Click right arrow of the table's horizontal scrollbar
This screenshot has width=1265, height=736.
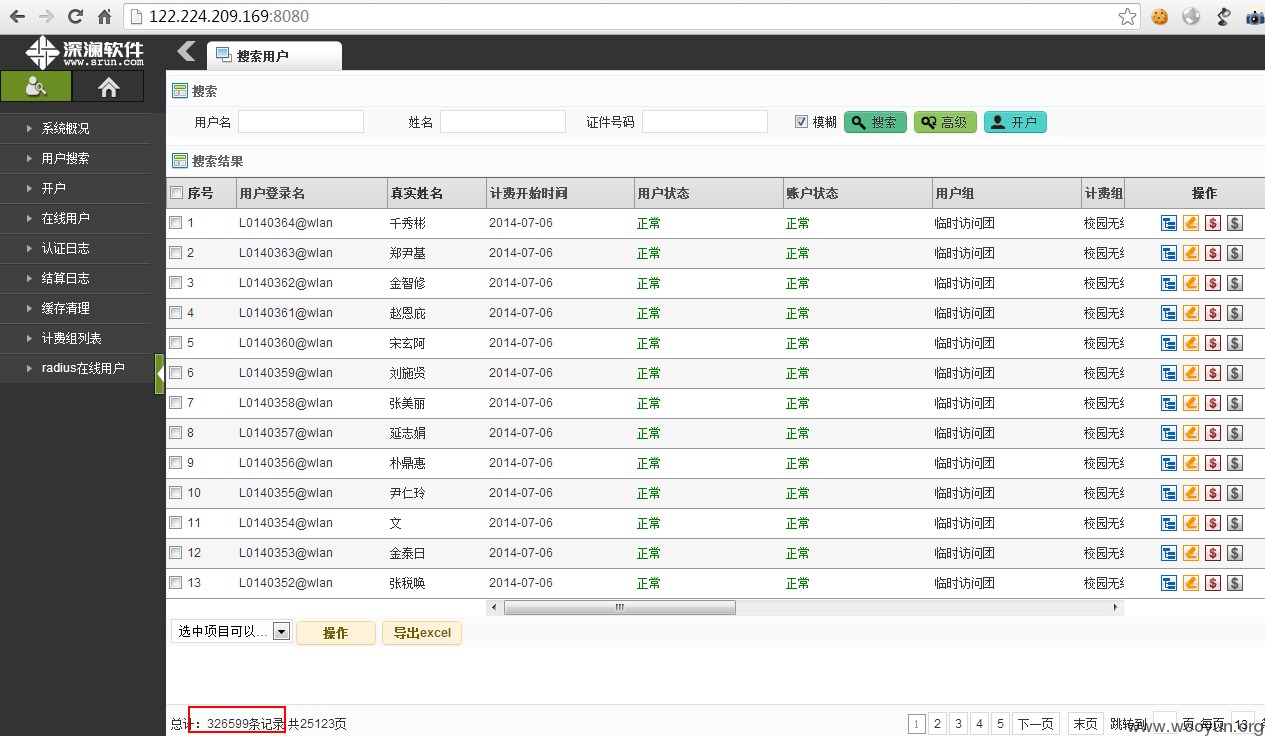click(1116, 607)
